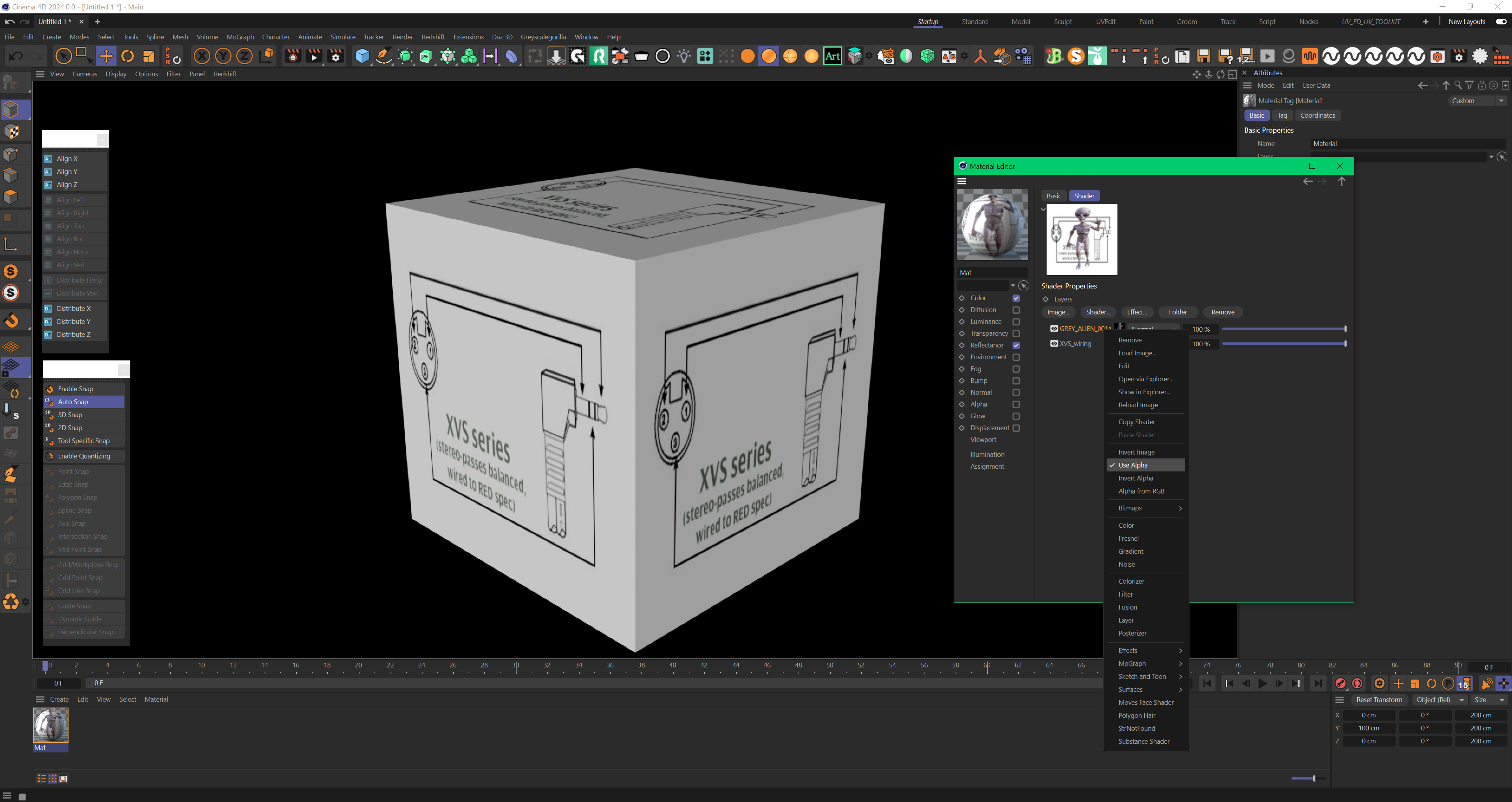The width and height of the screenshot is (1512, 802).
Task: Choose Reload Image from context menu
Action: [1146, 405]
